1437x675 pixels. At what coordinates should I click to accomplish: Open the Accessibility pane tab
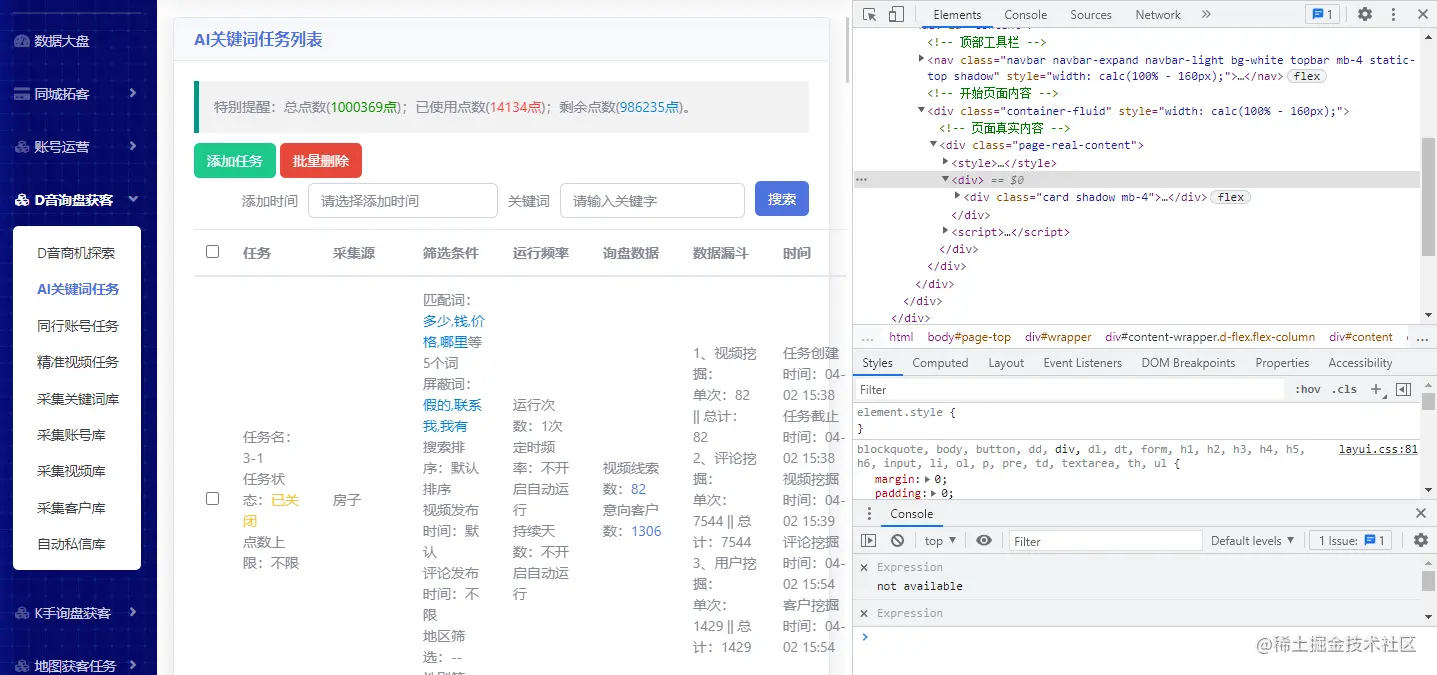point(1360,363)
